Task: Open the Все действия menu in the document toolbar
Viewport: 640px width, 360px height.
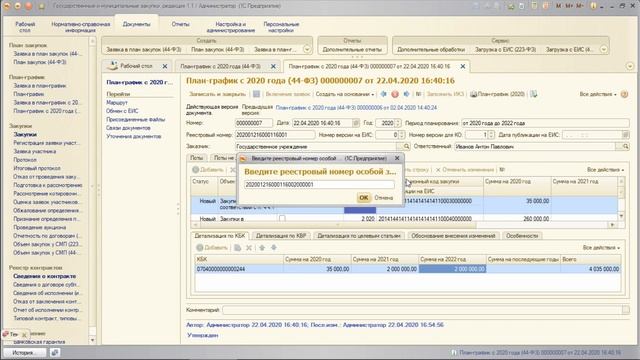Action: (x=598, y=94)
